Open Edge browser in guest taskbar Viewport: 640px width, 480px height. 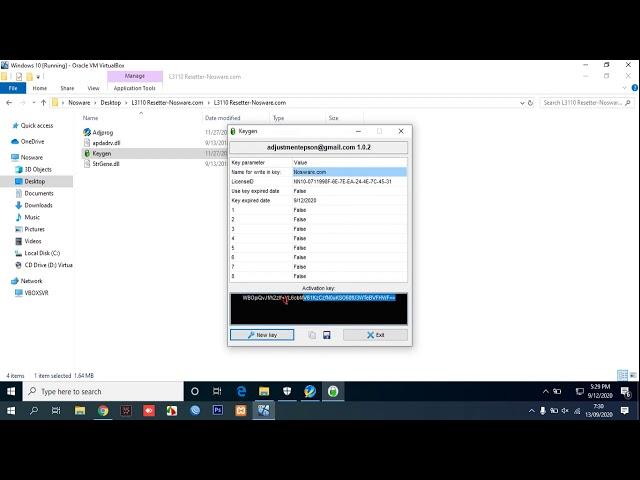pos(241,391)
